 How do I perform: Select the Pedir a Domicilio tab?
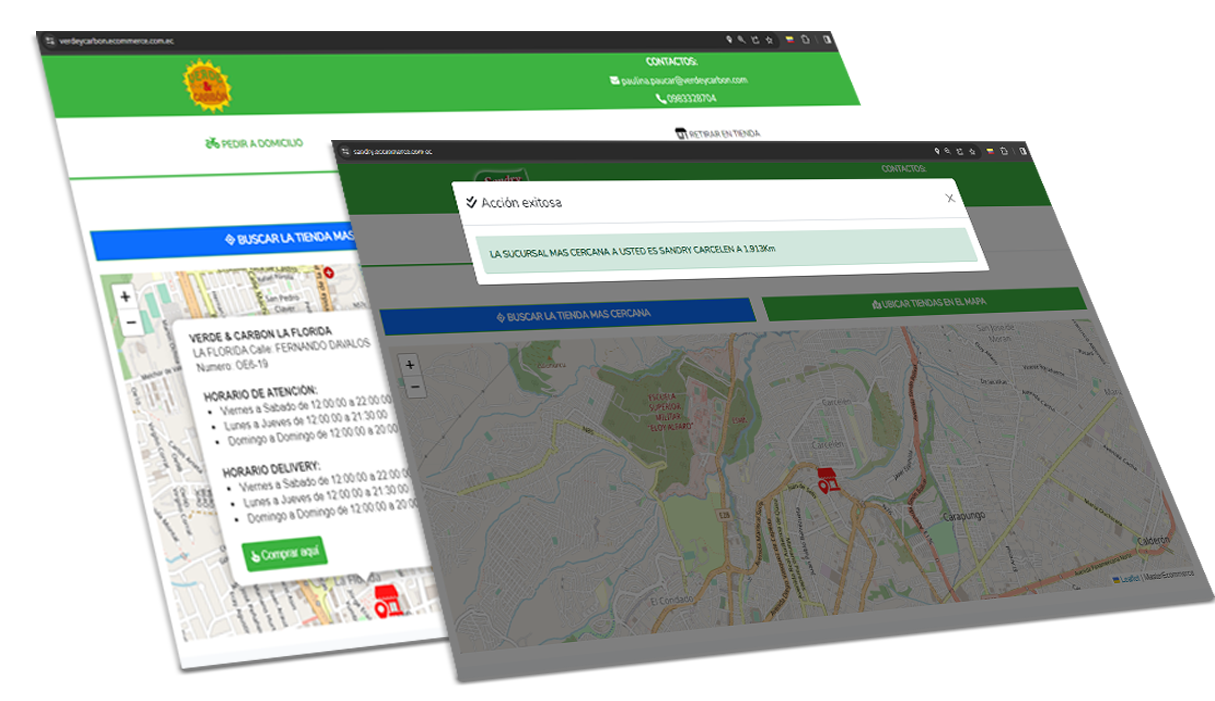click(x=254, y=143)
